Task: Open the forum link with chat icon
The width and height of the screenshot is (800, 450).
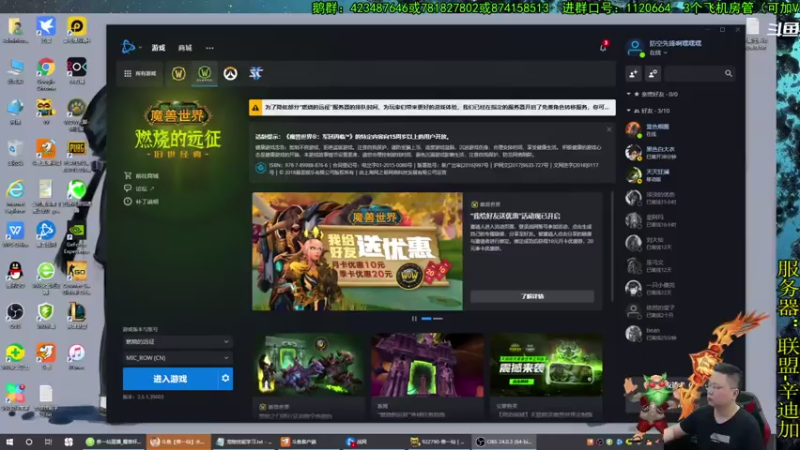Action: (x=139, y=189)
